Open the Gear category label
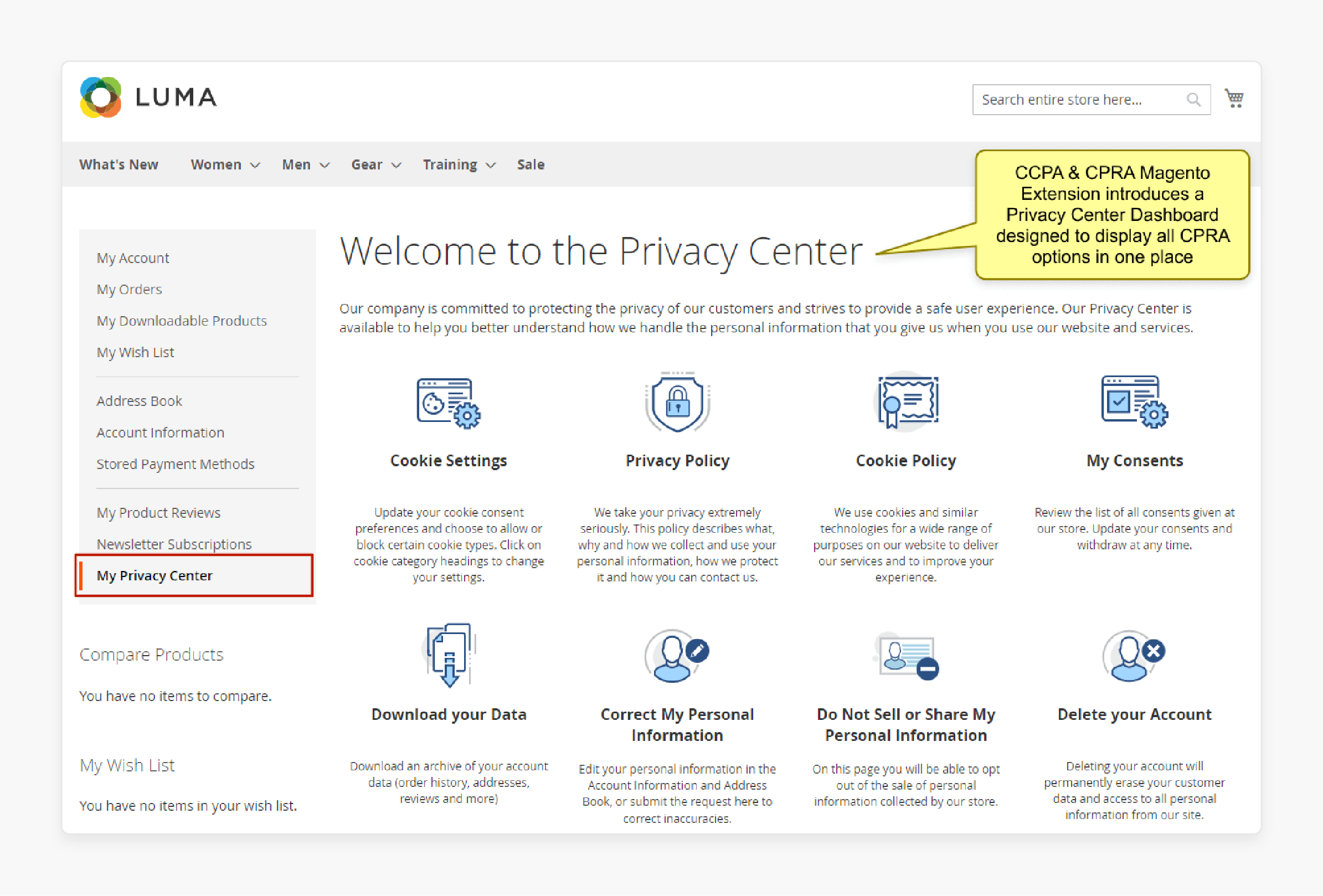This screenshot has width=1323, height=896. coord(367,164)
